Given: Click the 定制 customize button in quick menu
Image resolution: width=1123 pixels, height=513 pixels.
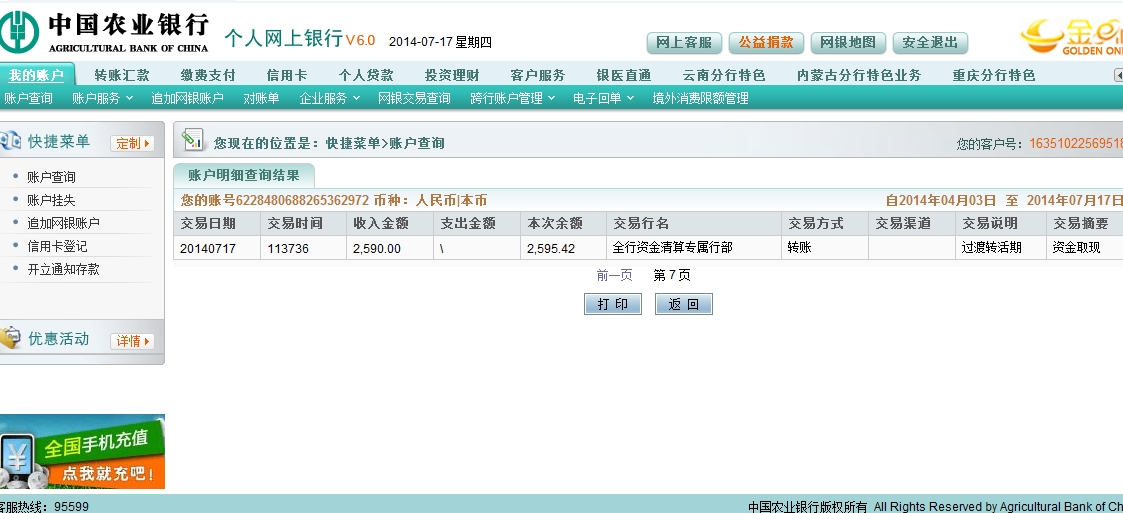Looking at the screenshot, I should (x=132, y=143).
